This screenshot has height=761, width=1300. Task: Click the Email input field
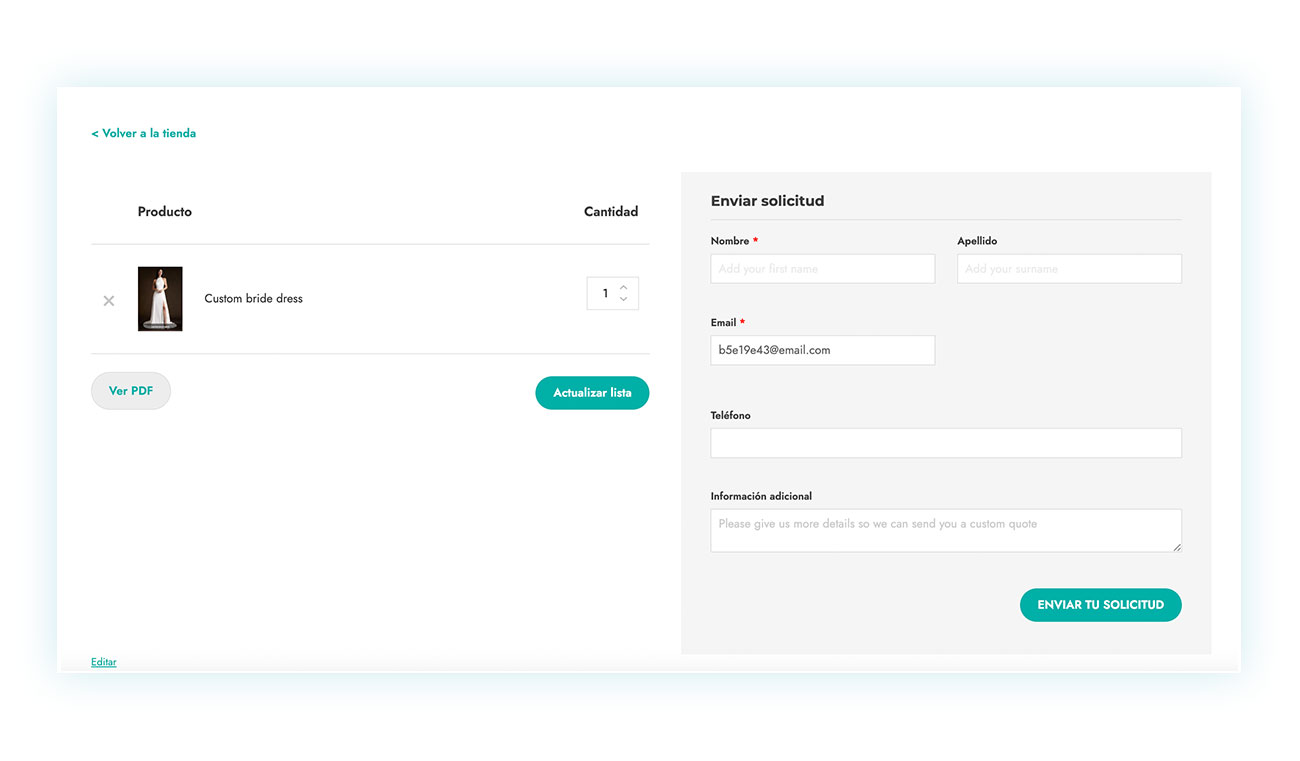coord(822,350)
